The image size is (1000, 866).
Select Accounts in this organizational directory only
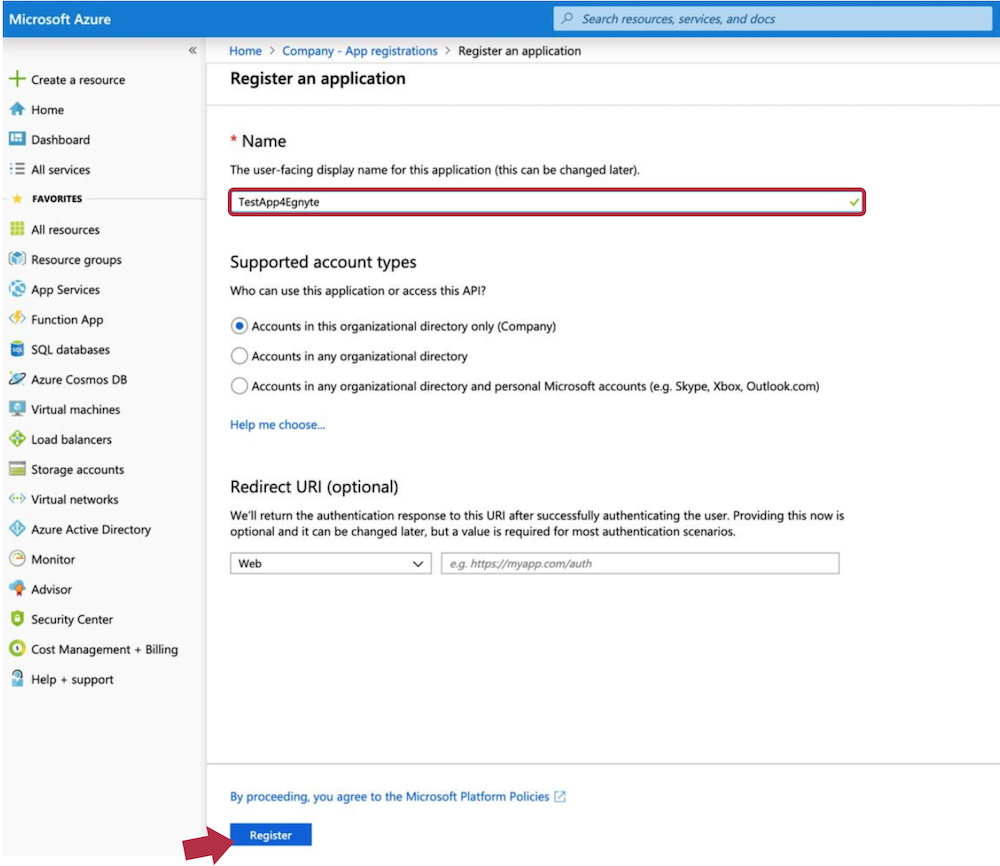pos(239,326)
